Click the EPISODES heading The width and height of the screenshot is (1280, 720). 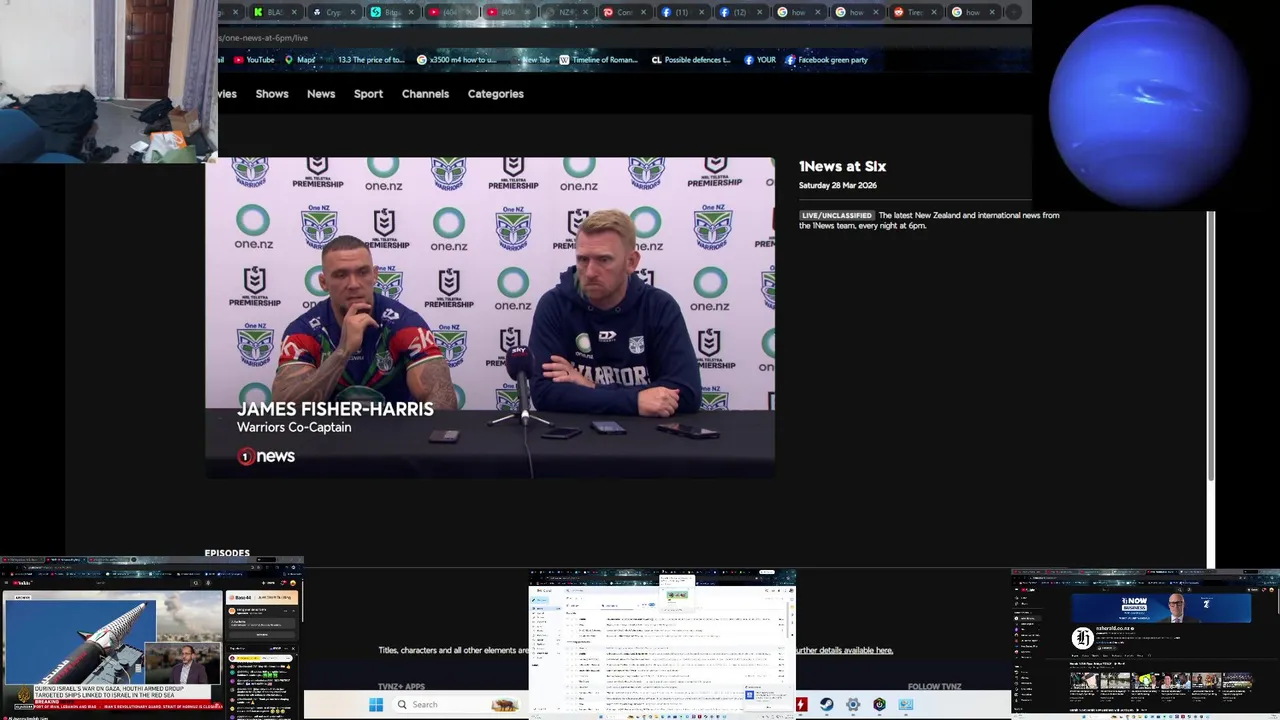tap(227, 553)
